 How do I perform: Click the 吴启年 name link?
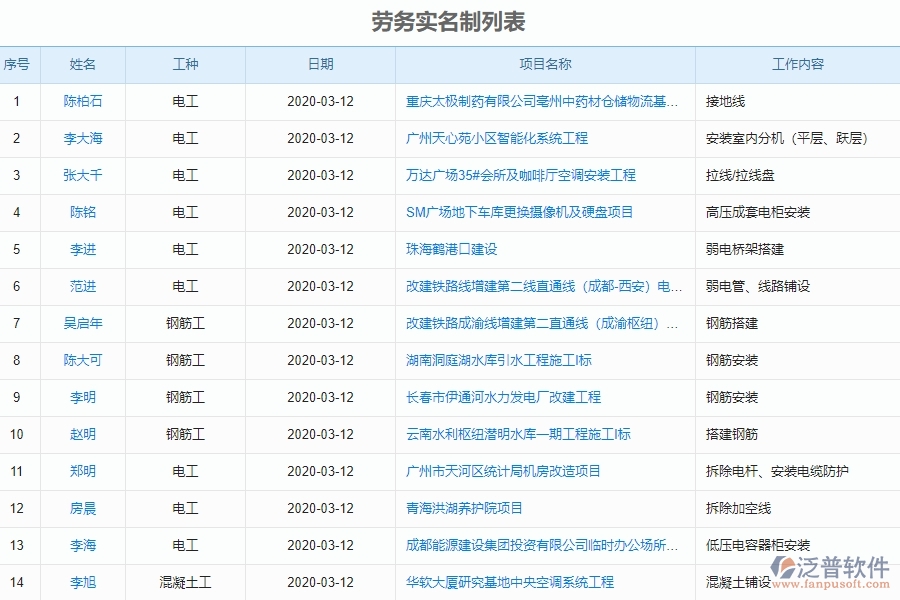tap(82, 323)
